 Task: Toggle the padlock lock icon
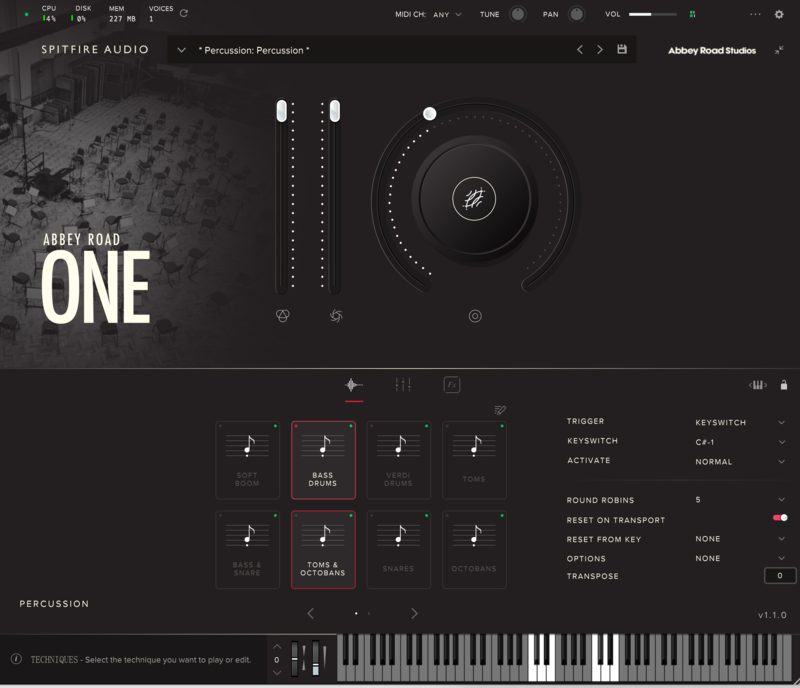click(x=784, y=385)
